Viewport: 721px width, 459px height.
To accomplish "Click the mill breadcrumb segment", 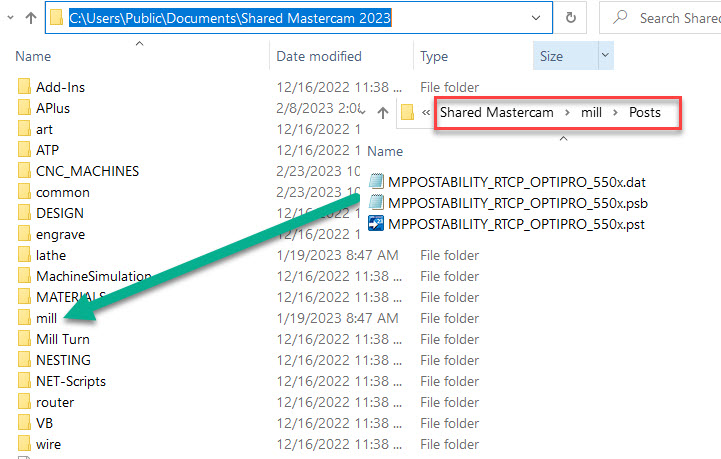I will 591,112.
